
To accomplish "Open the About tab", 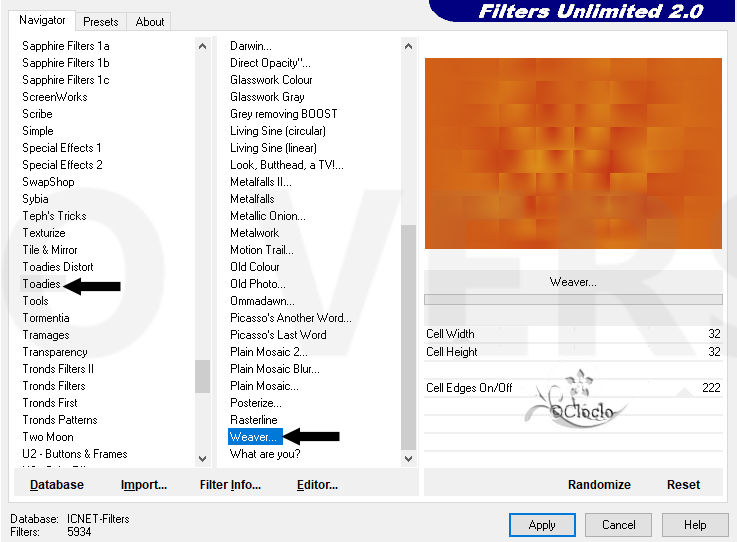I will pyautogui.click(x=150, y=22).
